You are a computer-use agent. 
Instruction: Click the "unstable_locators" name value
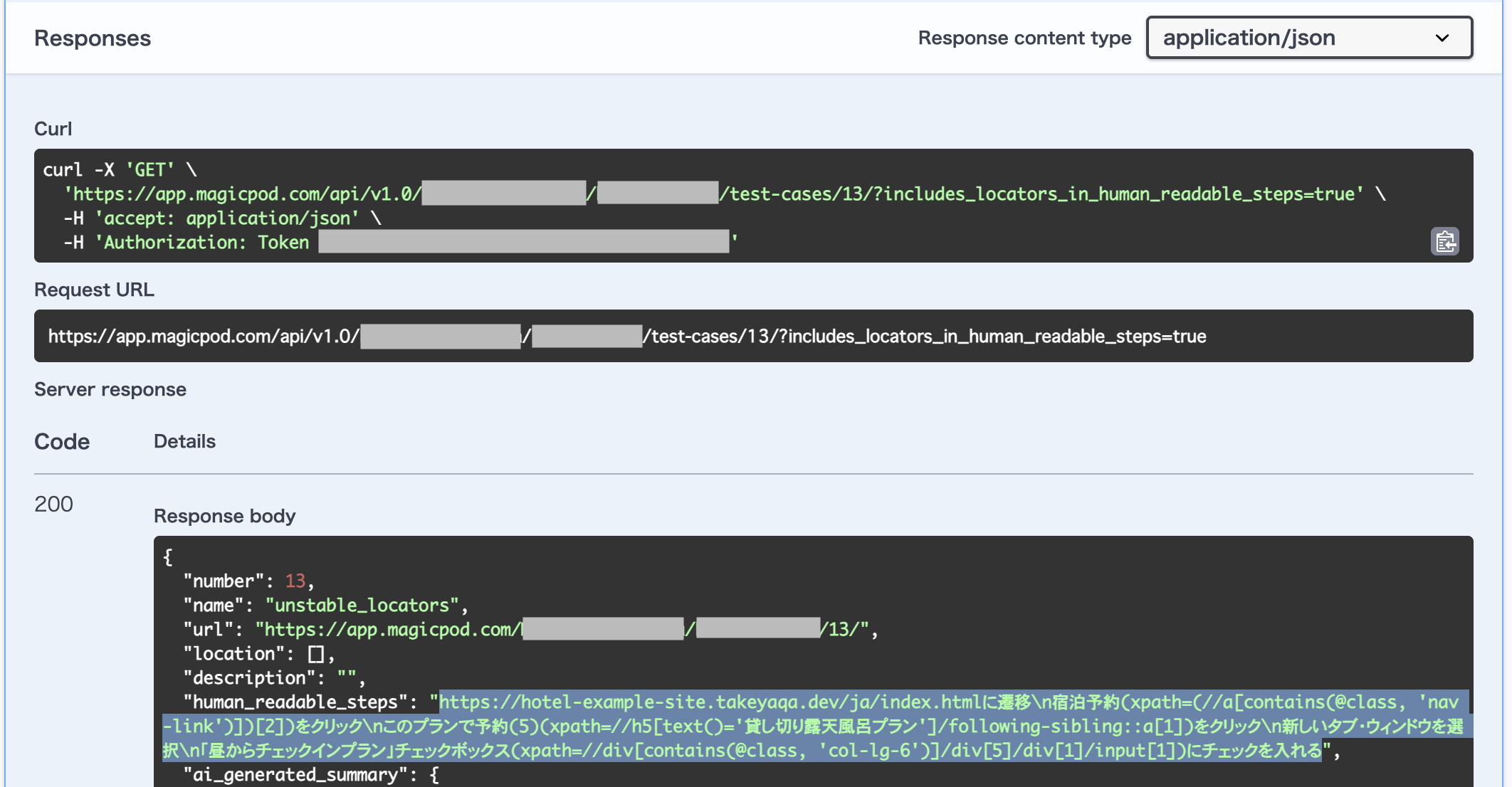[362, 606]
